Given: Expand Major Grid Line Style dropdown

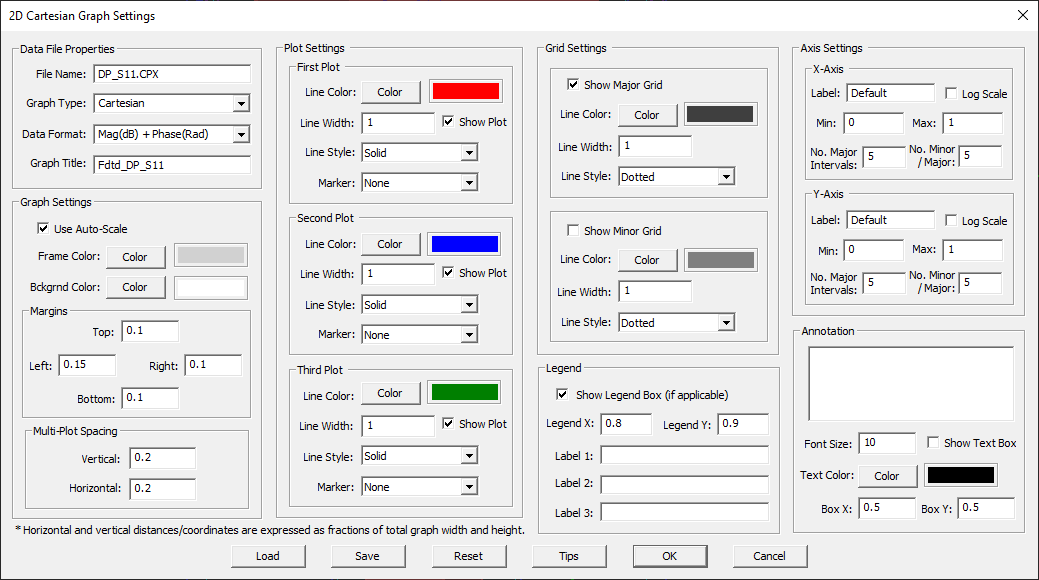Looking at the screenshot, I should point(726,177).
